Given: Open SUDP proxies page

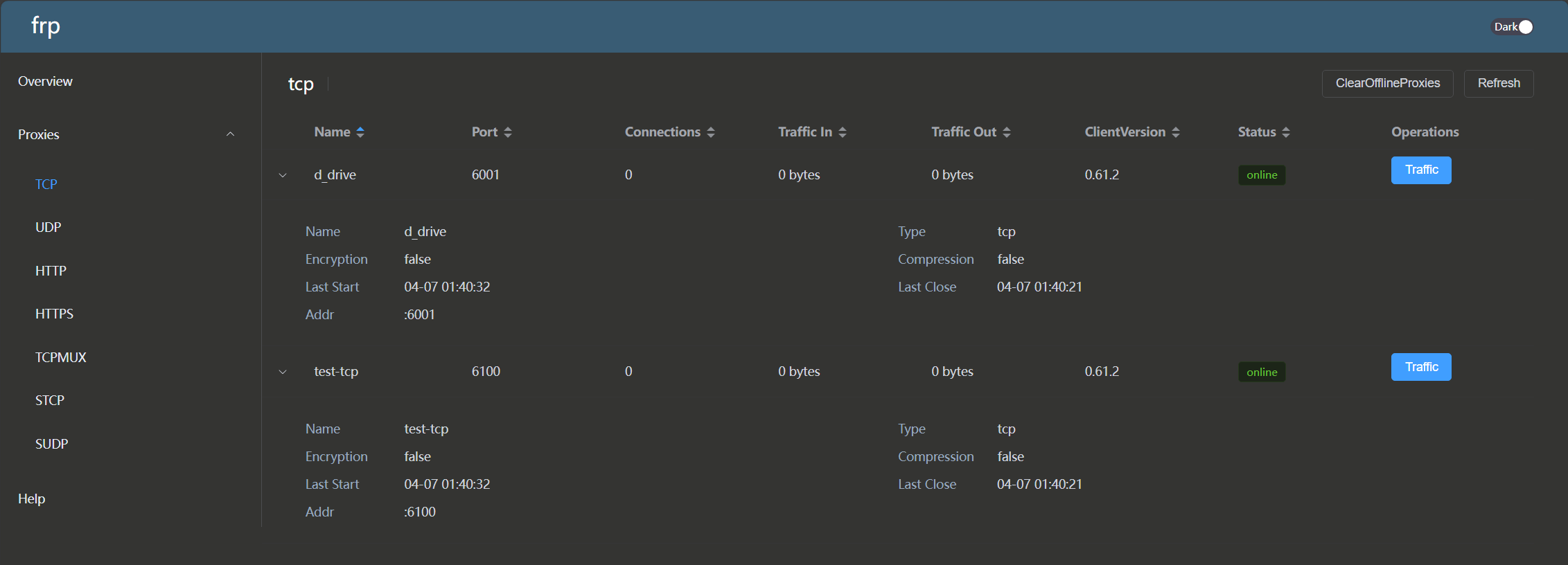Looking at the screenshot, I should point(52,444).
